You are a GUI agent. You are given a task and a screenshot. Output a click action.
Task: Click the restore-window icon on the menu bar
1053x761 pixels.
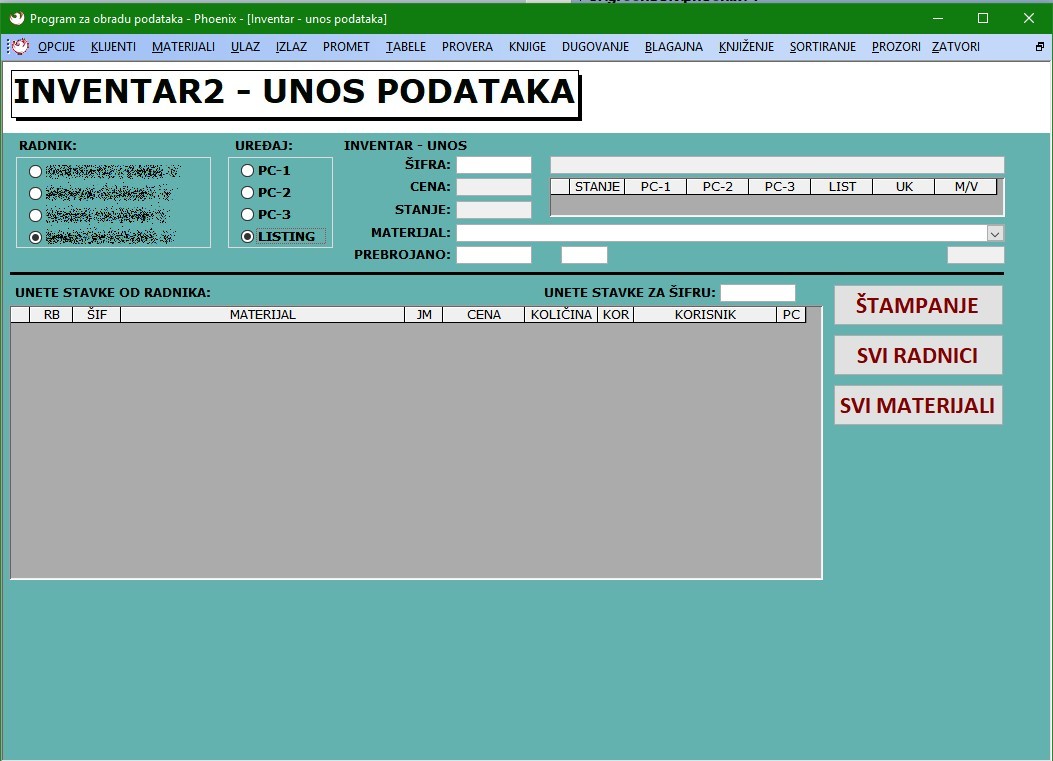click(1039, 47)
